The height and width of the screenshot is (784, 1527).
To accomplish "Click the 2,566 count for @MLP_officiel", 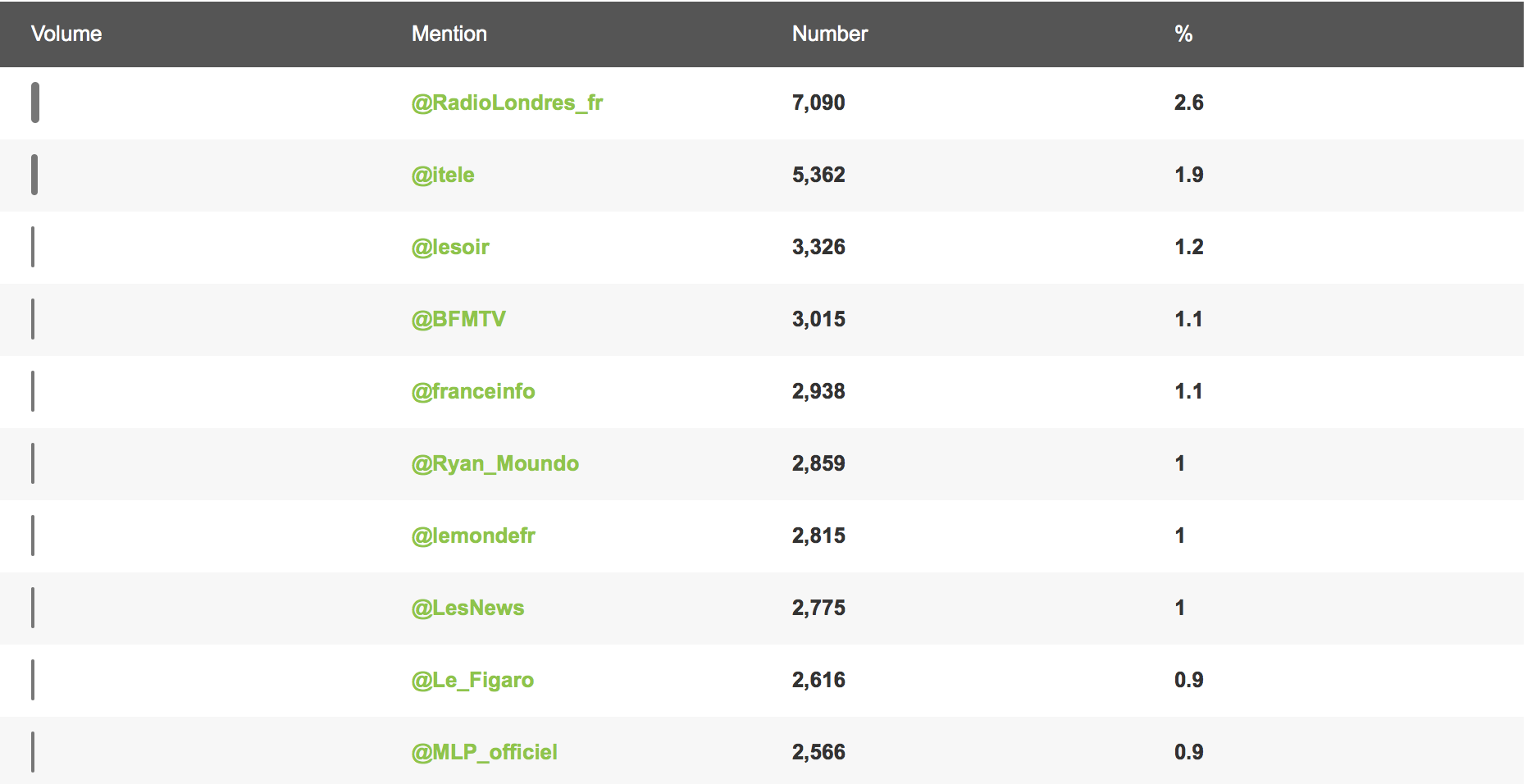I will (818, 752).
